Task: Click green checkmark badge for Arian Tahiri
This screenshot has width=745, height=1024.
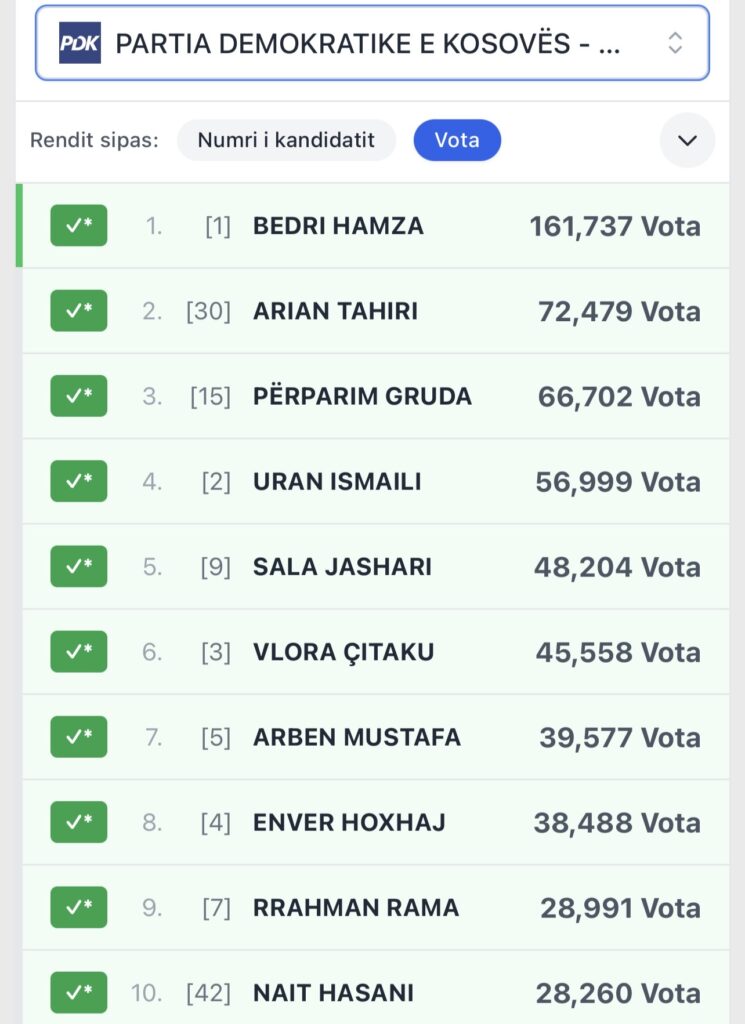Action: click(79, 311)
